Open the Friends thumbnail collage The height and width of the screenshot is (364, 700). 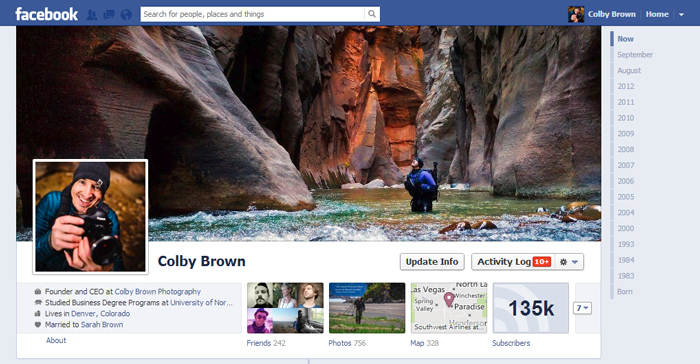(285, 308)
